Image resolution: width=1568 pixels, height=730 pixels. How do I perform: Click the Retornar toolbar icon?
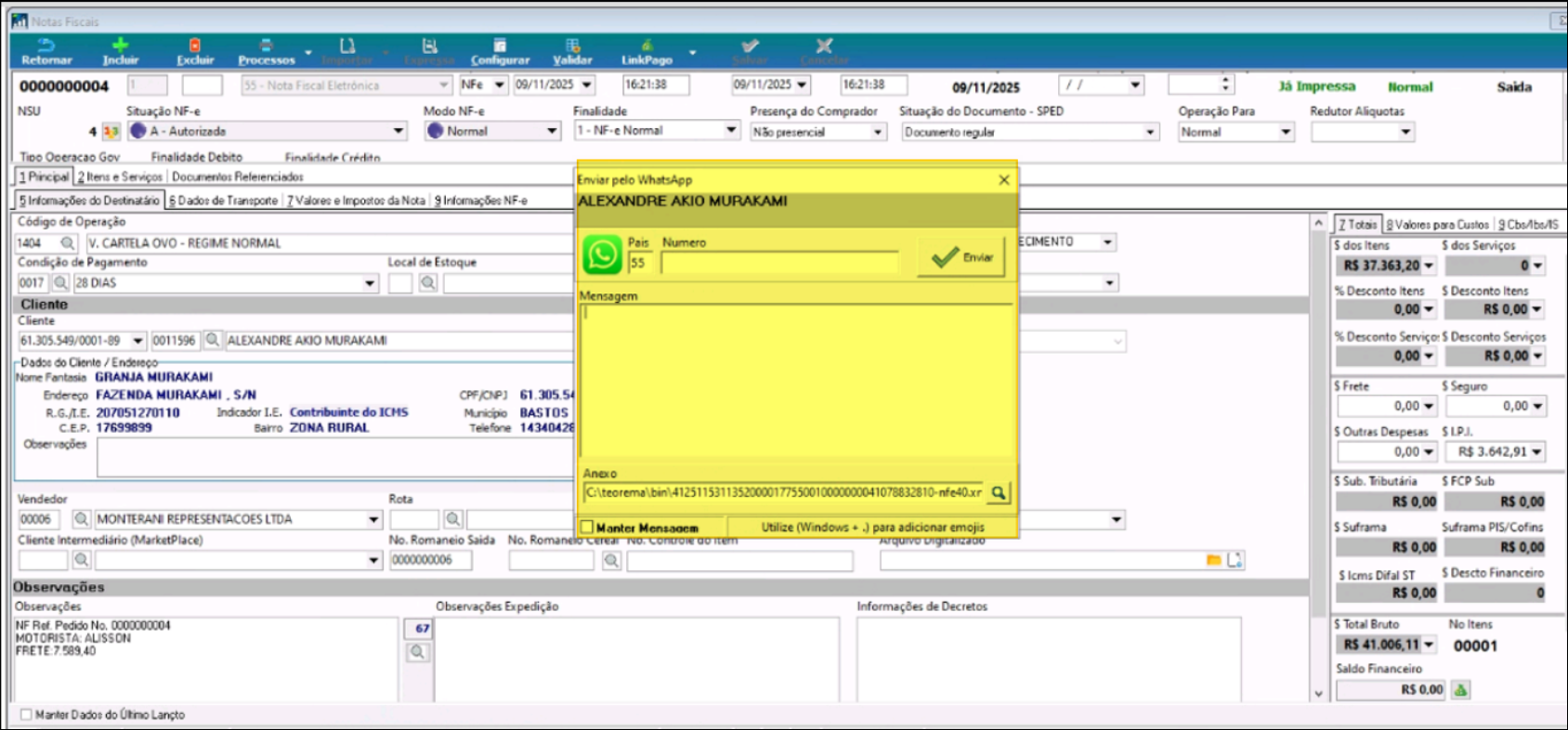[46, 46]
